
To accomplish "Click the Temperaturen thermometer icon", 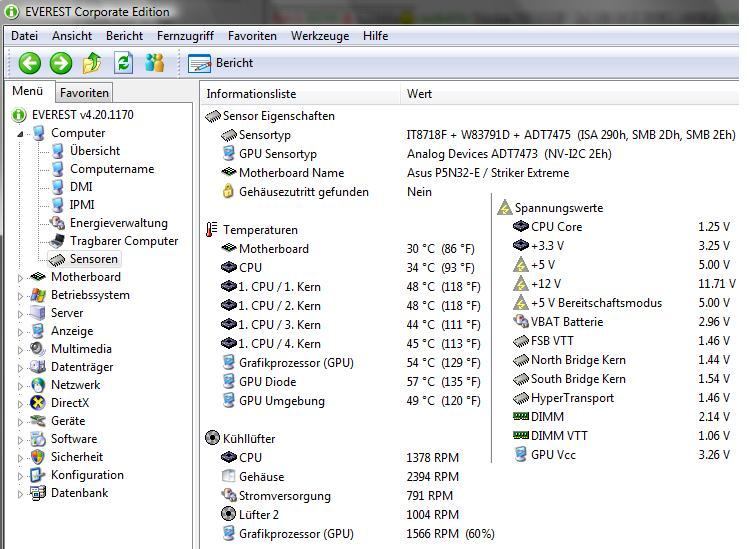I will coord(212,230).
